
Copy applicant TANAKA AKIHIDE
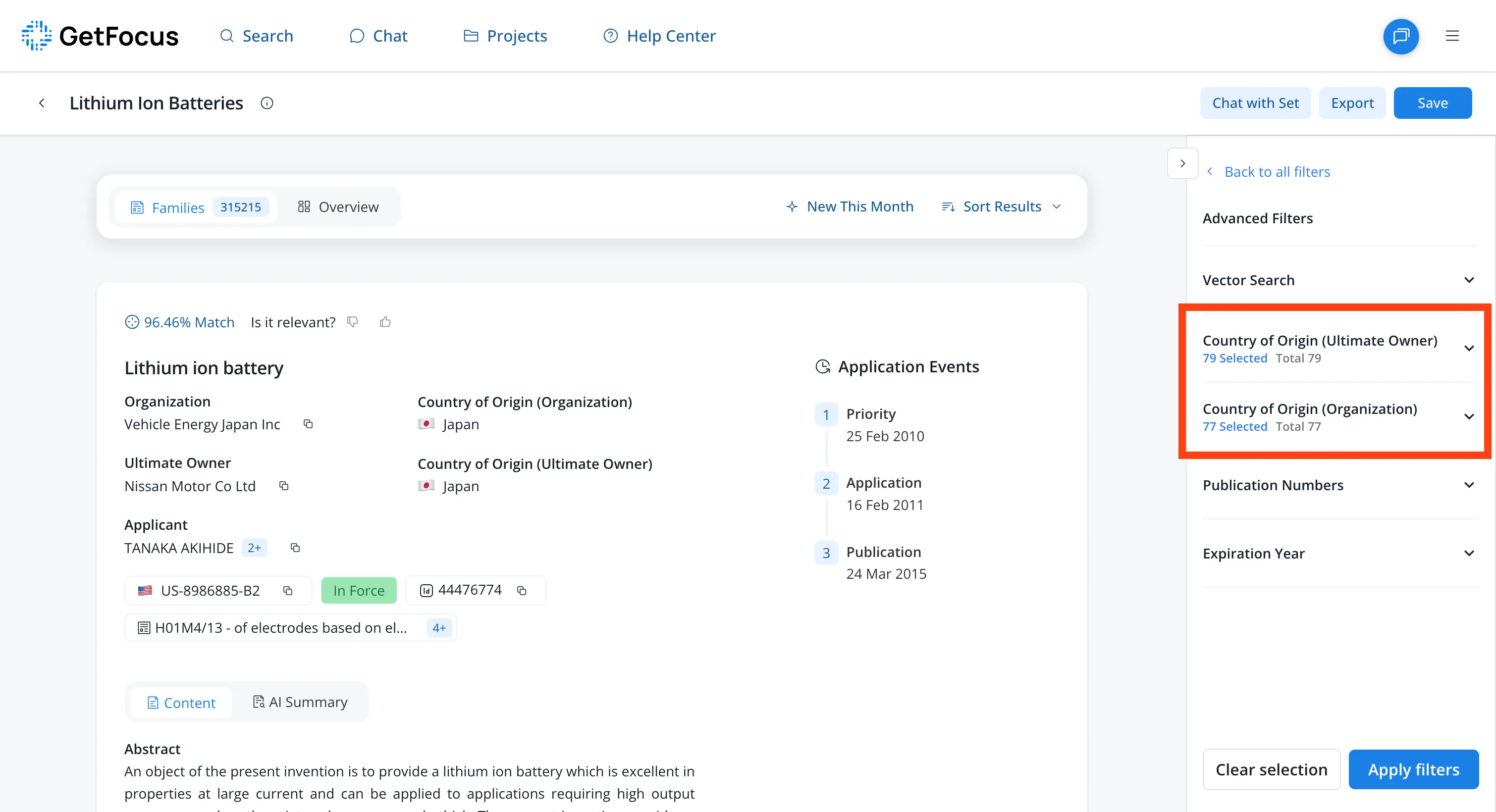coord(295,547)
